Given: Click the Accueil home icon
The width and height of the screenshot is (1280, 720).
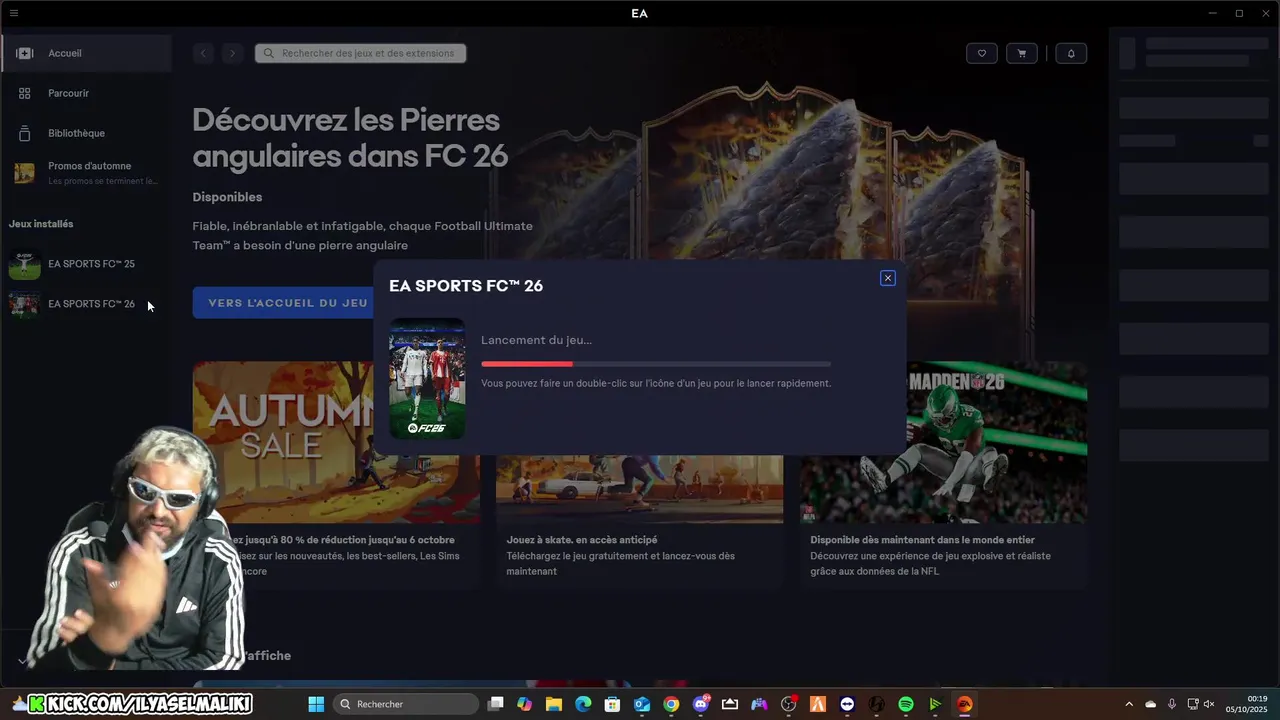Looking at the screenshot, I should [x=25, y=53].
